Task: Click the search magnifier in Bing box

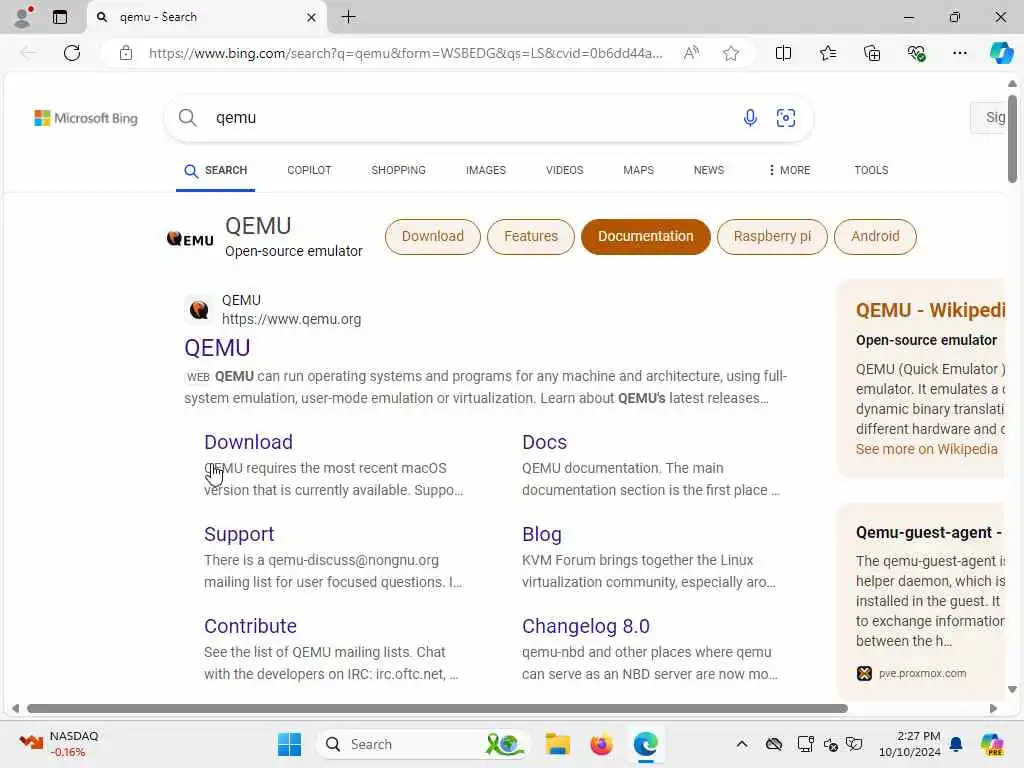Action: 187,118
